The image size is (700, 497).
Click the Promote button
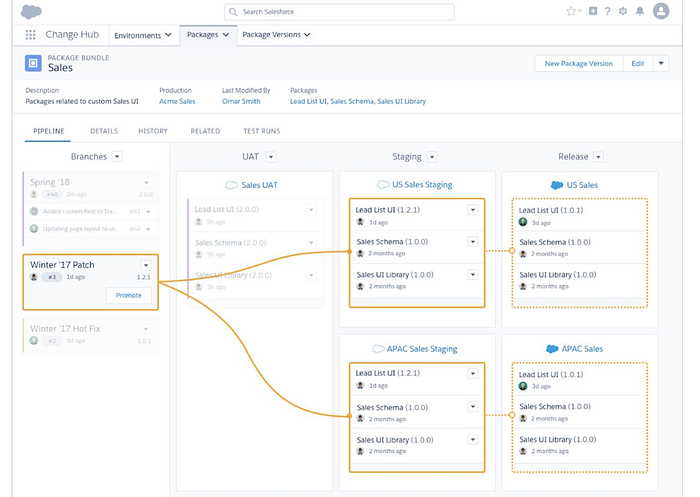128,295
